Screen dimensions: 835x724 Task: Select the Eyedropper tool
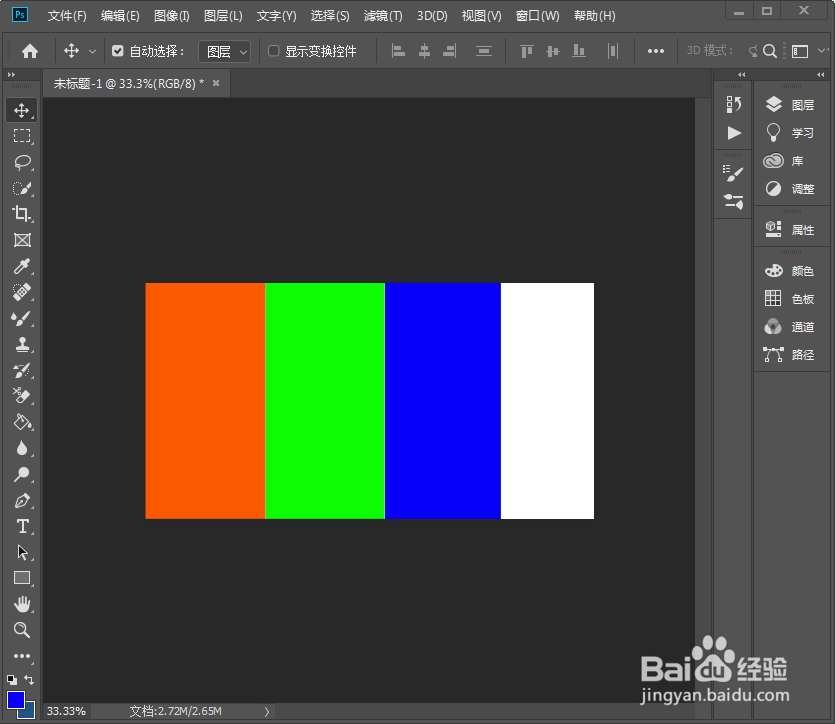coord(22,266)
